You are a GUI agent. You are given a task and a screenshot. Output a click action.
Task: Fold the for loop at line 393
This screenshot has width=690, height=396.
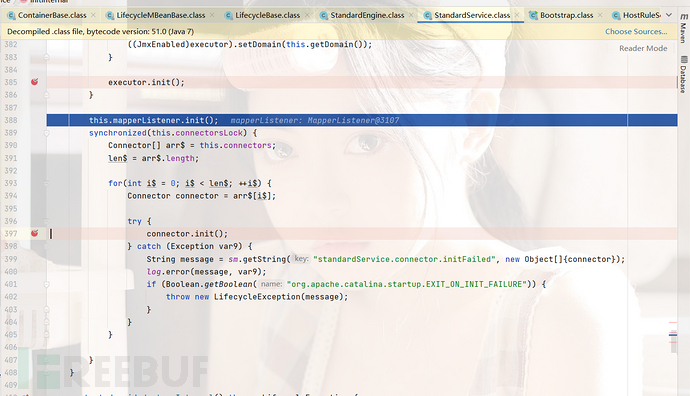tap(47, 183)
